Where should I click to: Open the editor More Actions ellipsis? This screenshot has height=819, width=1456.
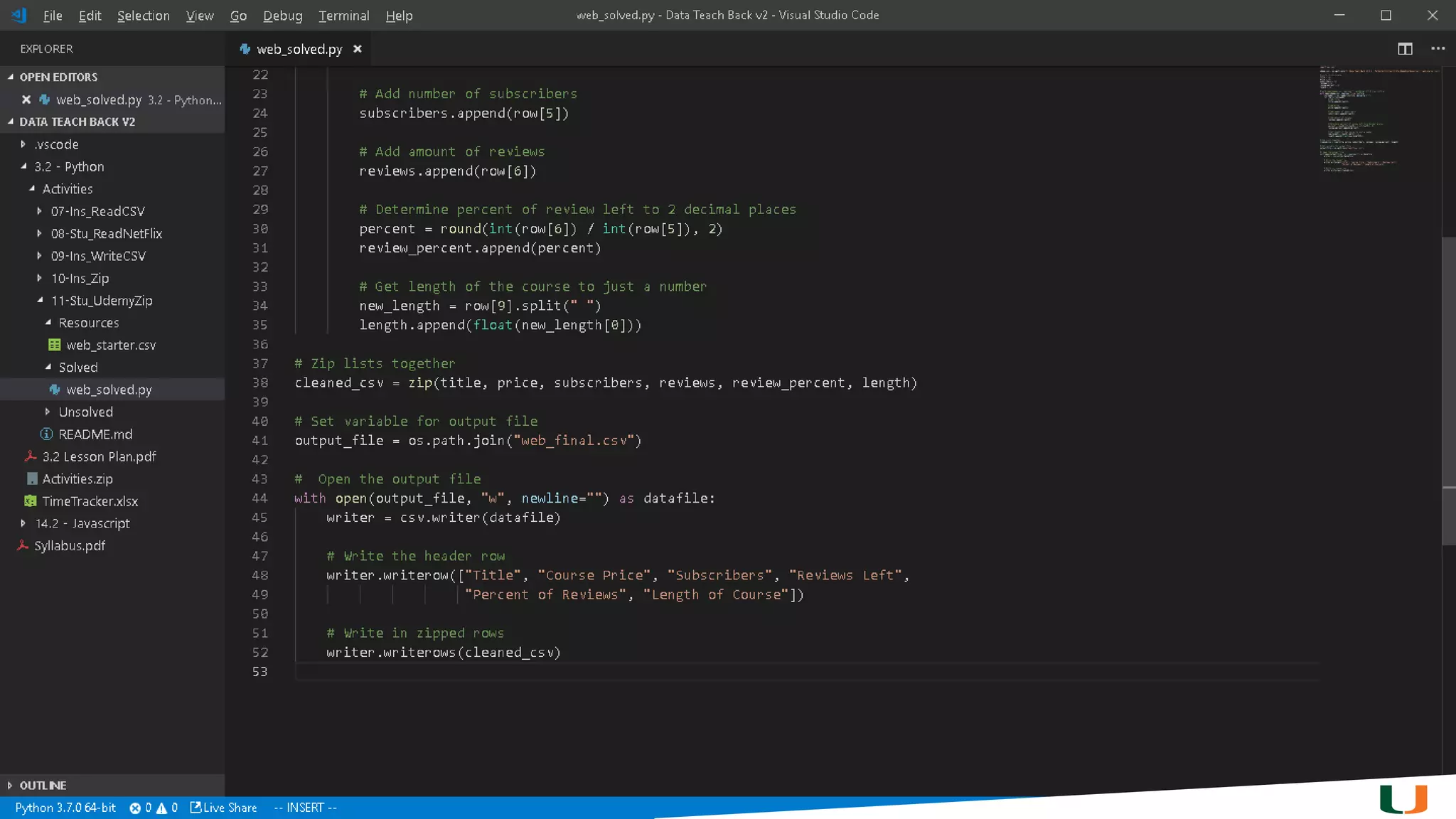(1438, 48)
